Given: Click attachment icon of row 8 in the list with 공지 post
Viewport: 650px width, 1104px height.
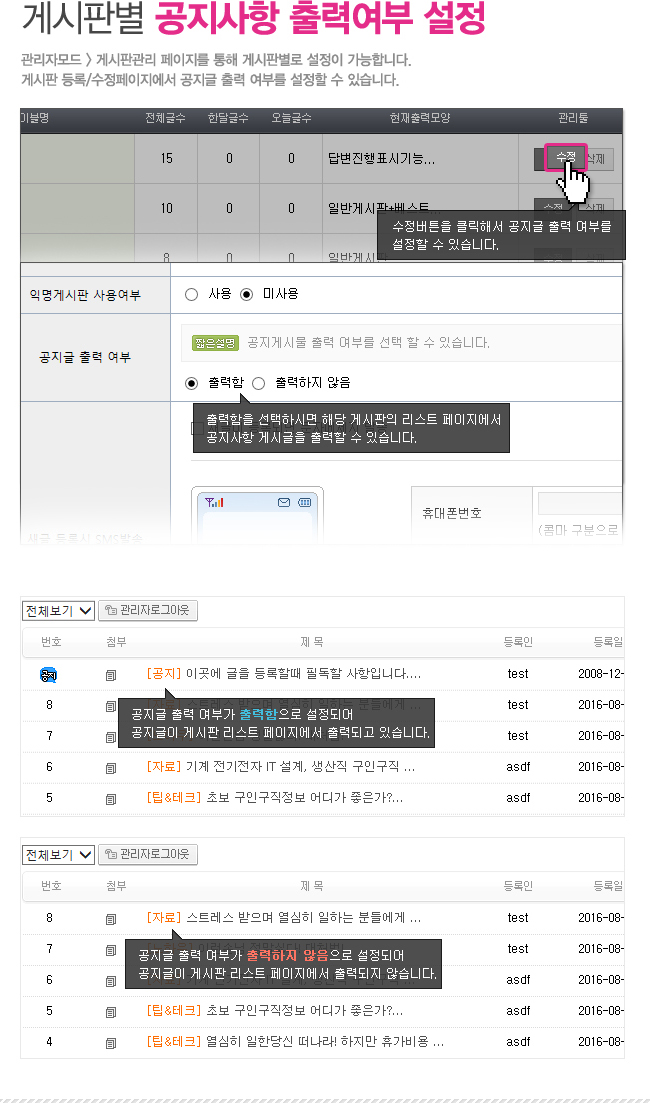Looking at the screenshot, I should point(111,706).
